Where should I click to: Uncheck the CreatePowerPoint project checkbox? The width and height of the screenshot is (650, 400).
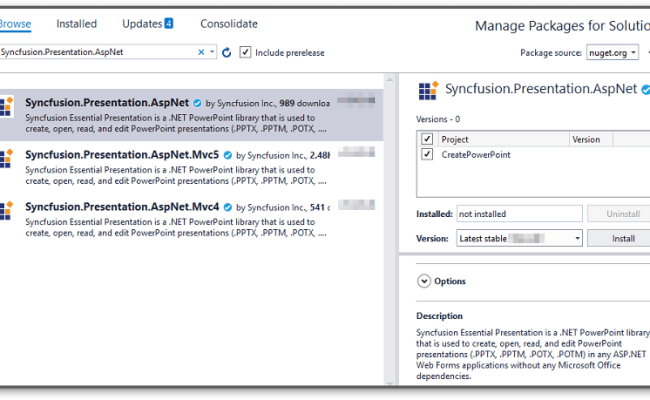[x=427, y=154]
